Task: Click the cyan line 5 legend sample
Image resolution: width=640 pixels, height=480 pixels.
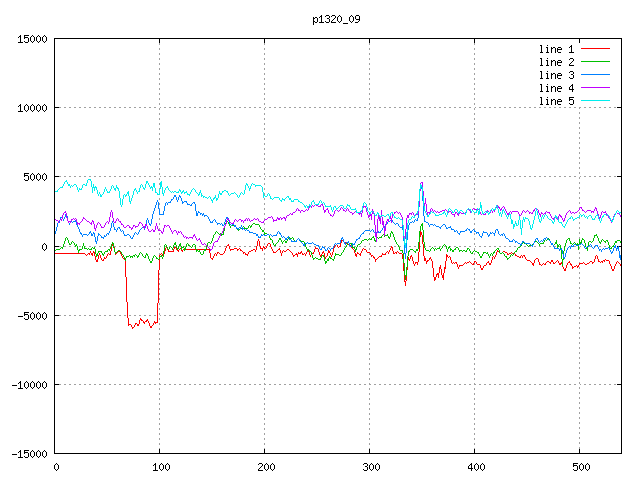Action: [595, 101]
